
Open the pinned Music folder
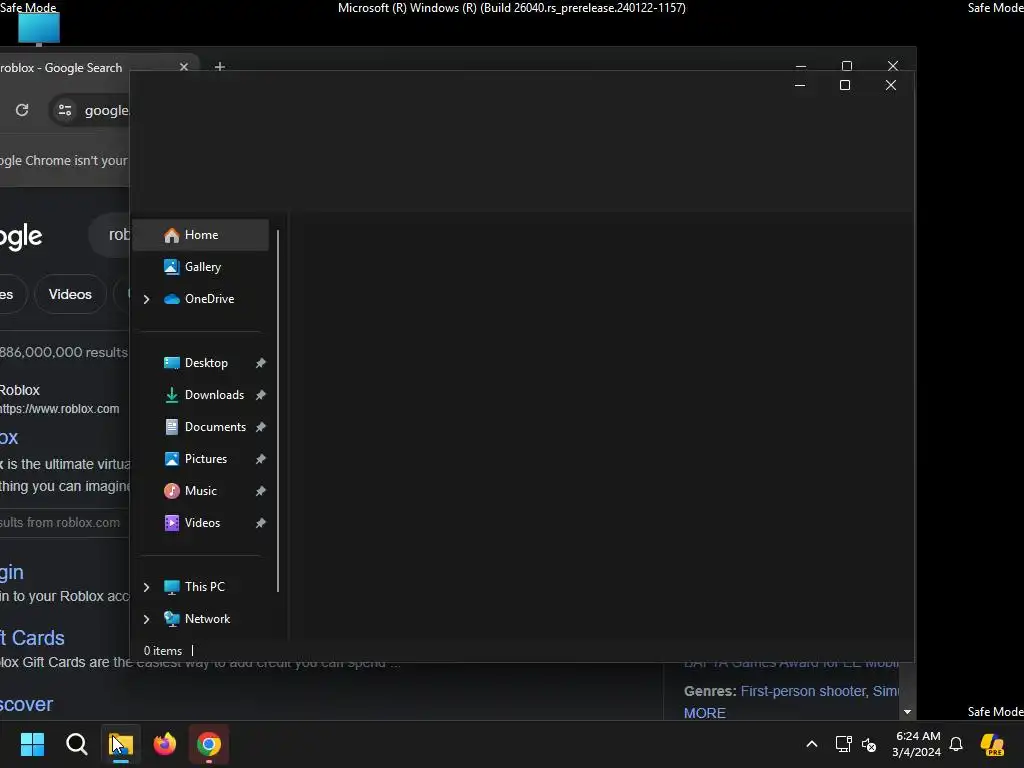[200, 491]
